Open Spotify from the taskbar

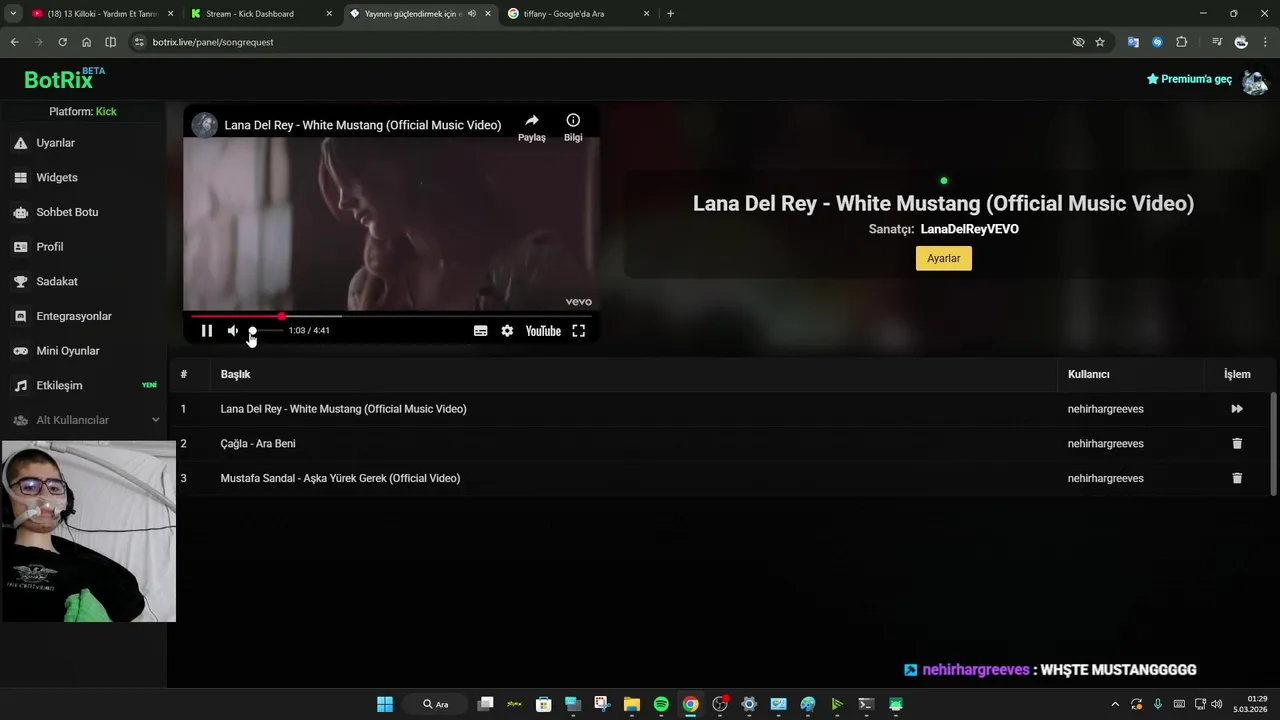661,704
